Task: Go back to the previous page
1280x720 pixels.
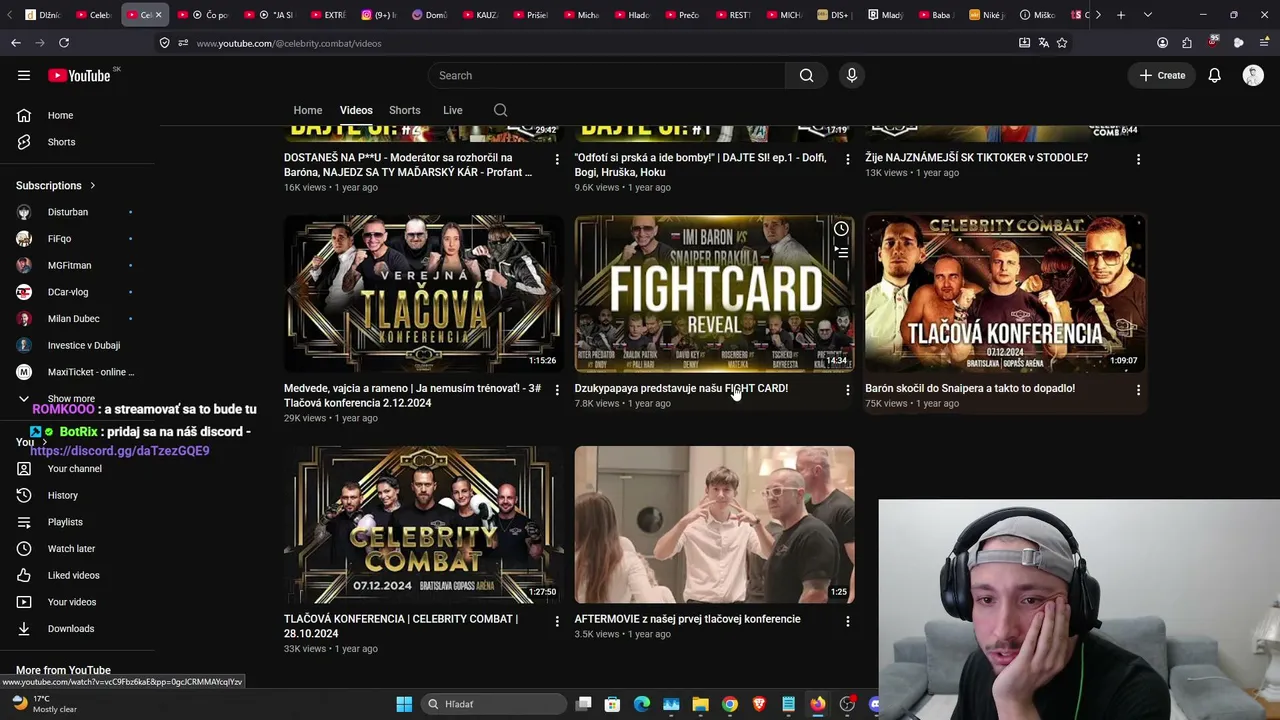Action: (x=16, y=43)
